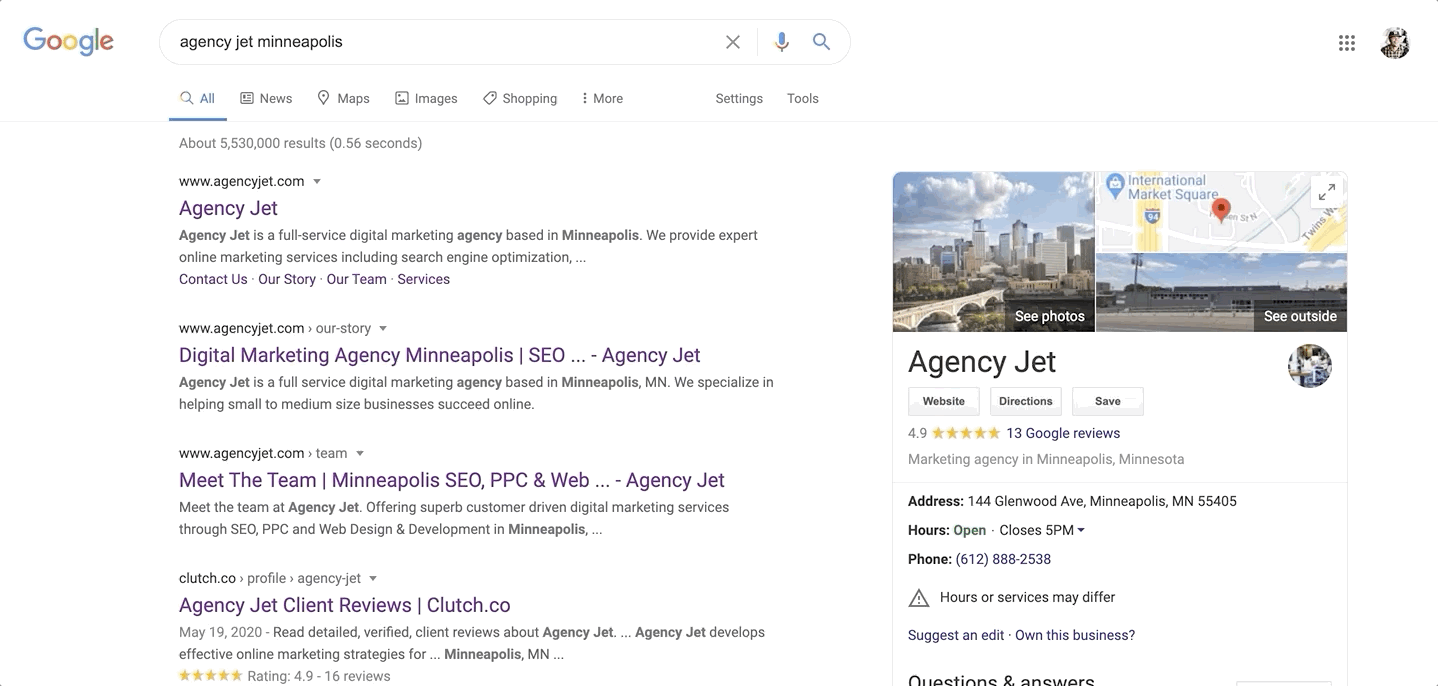
Task: Expand the map with fullscreen icon
Action: coord(1327,192)
